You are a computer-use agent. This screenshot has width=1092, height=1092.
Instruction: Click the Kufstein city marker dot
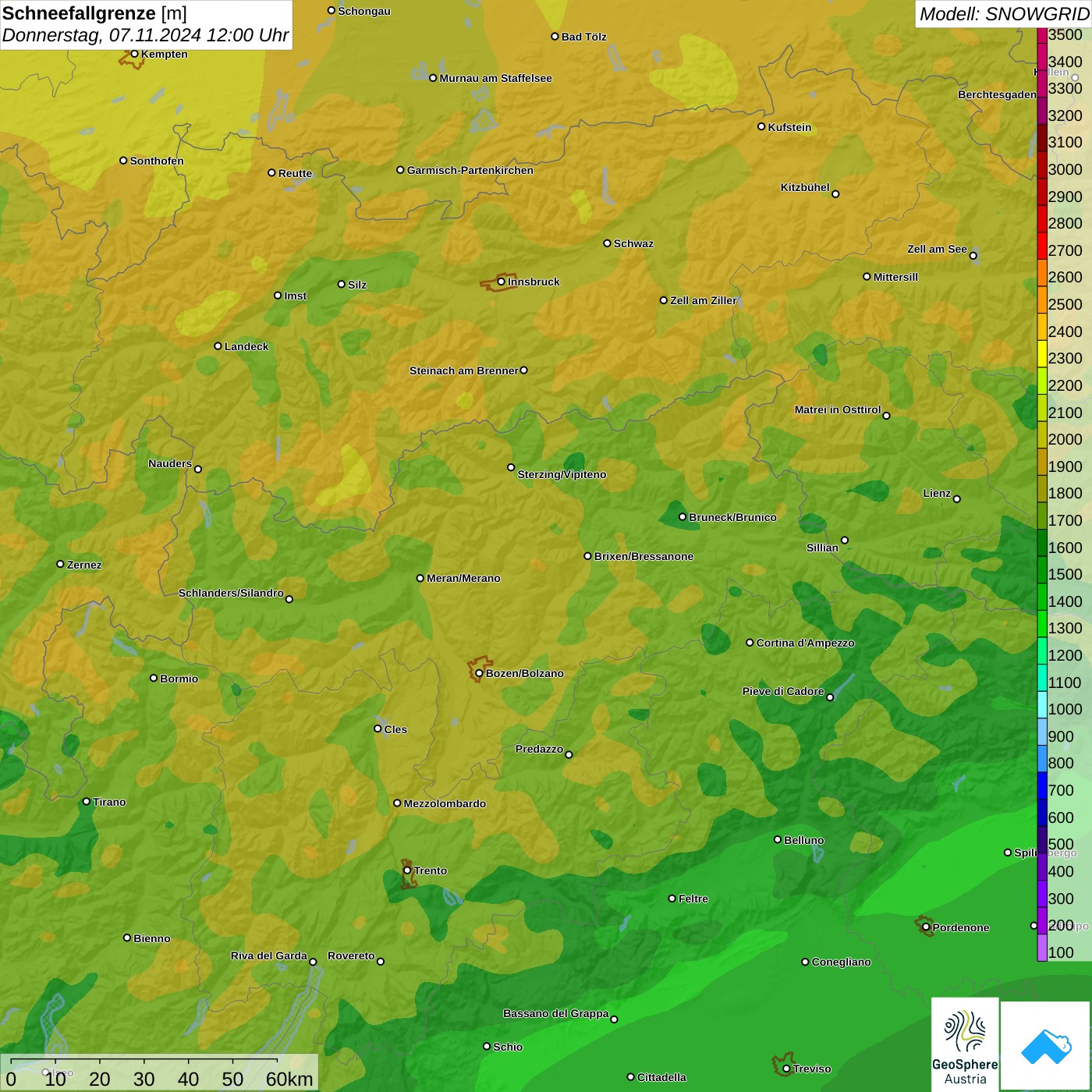point(761,126)
